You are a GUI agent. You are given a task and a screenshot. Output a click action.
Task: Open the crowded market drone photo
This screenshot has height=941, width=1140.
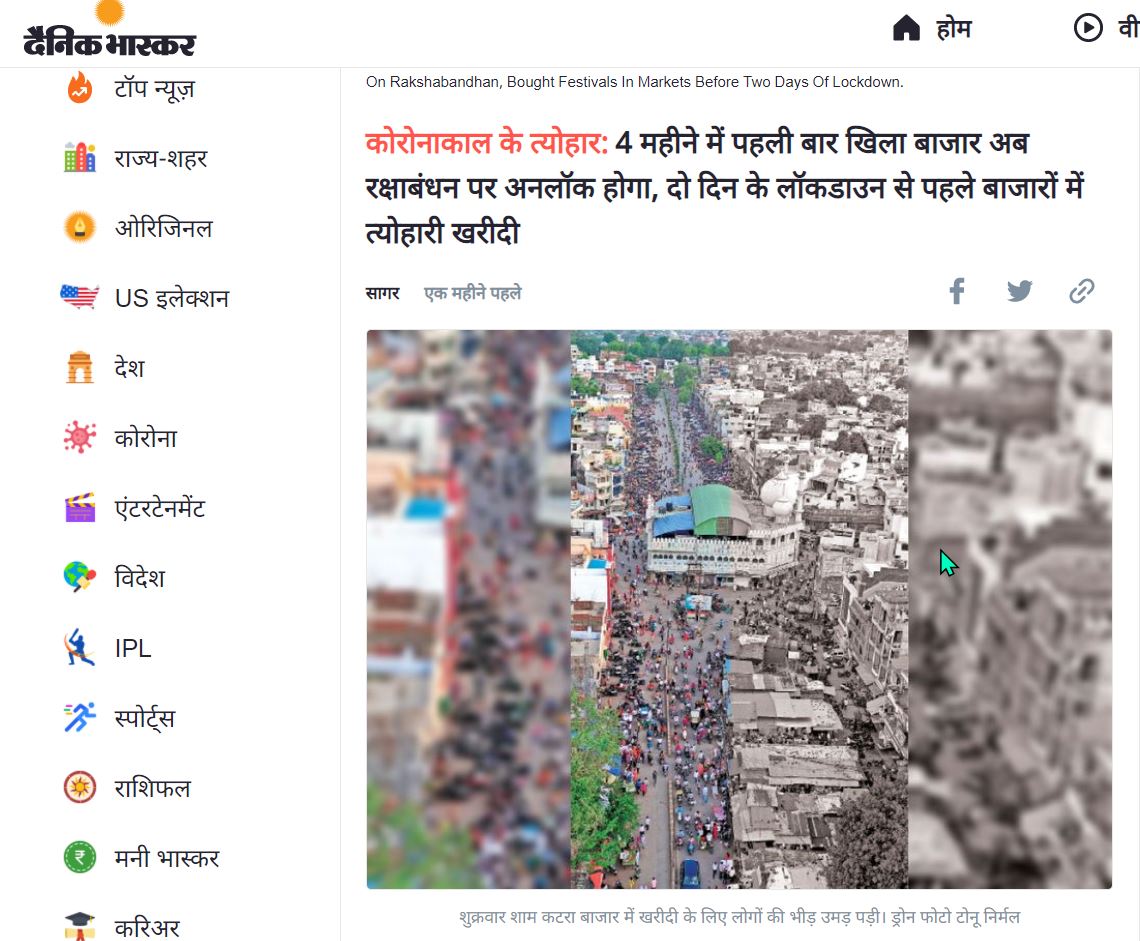[x=739, y=609]
